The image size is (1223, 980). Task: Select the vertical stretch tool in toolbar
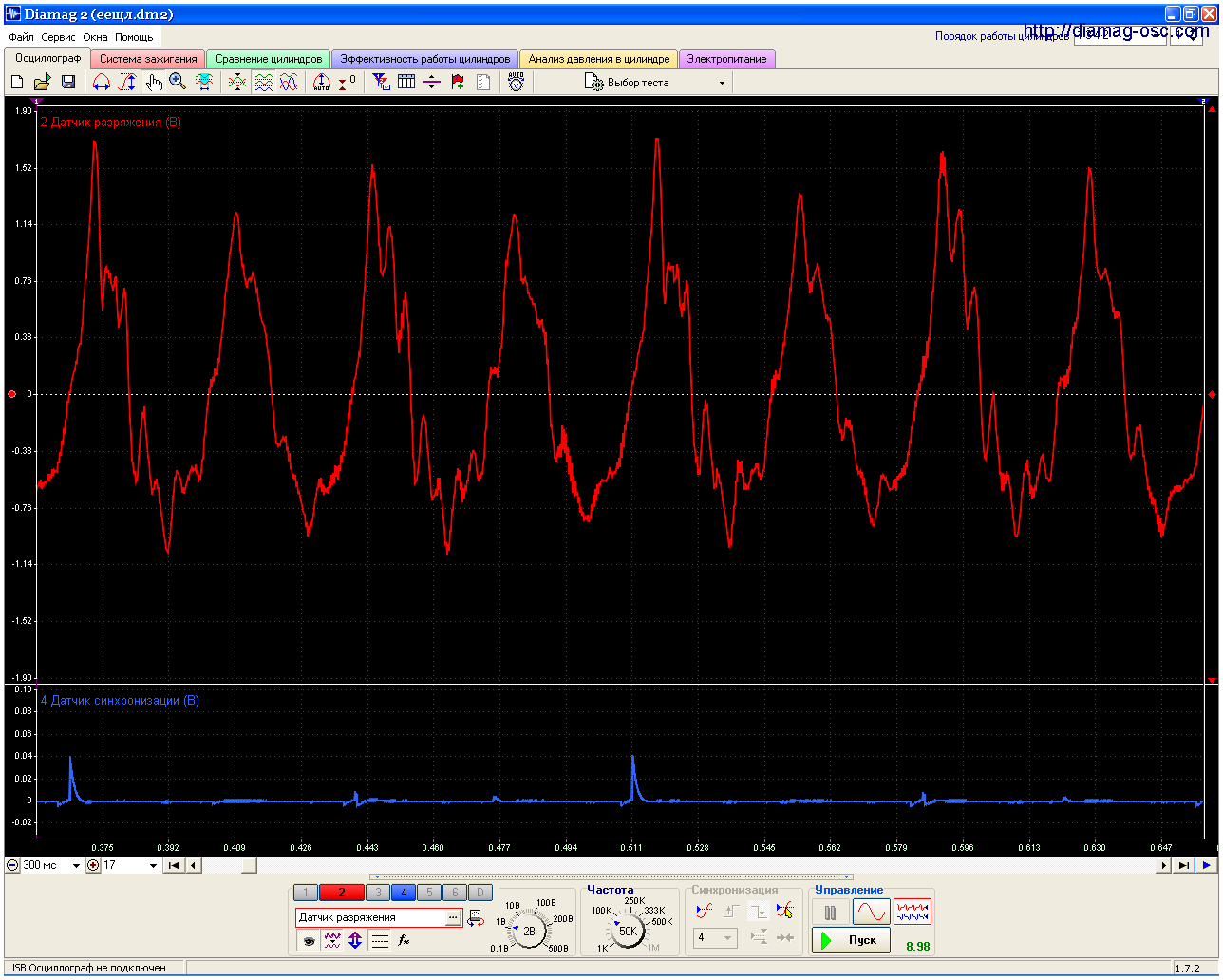click(x=127, y=83)
